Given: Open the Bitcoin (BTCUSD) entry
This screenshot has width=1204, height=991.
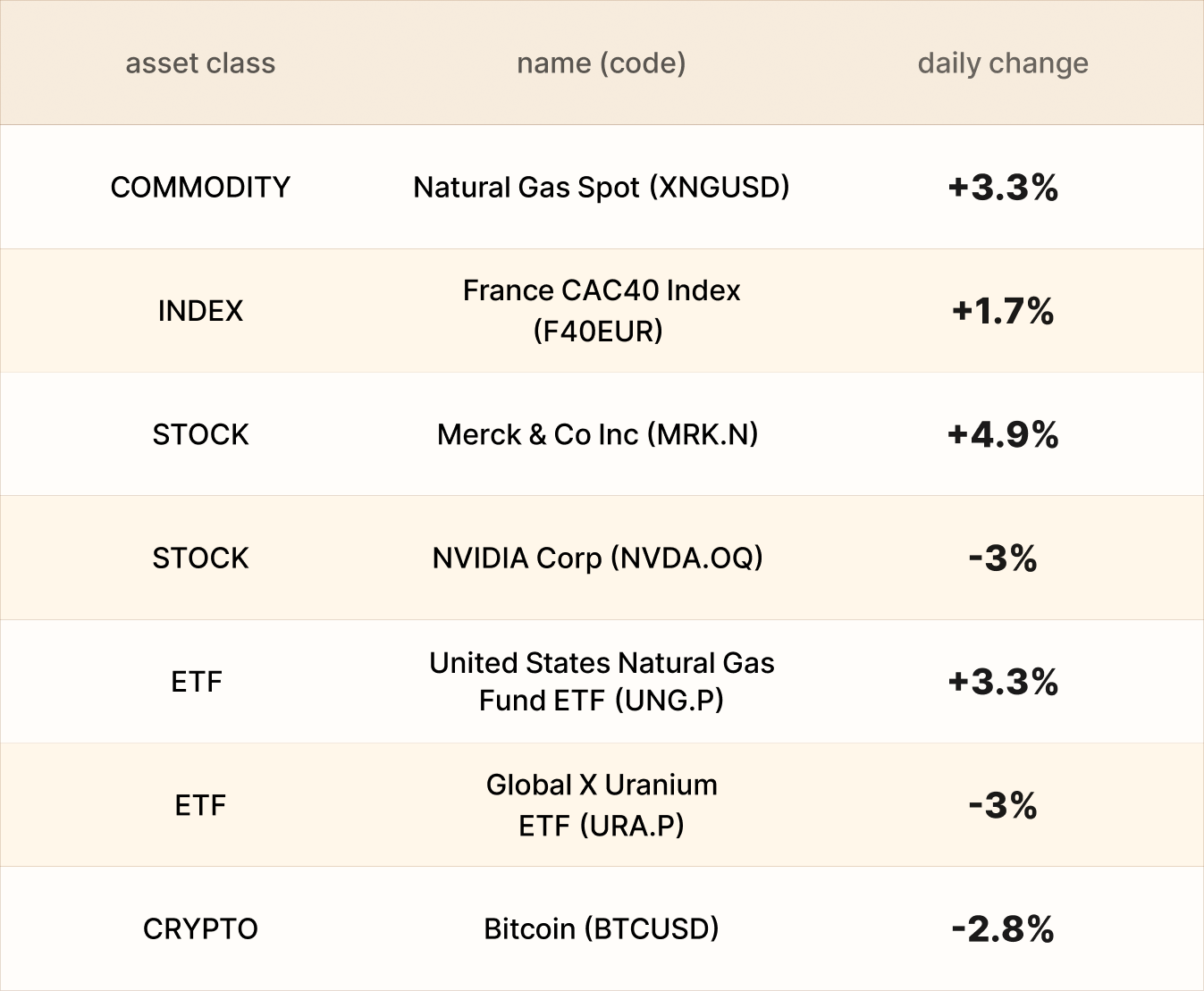Looking at the screenshot, I should pyautogui.click(x=601, y=928).
